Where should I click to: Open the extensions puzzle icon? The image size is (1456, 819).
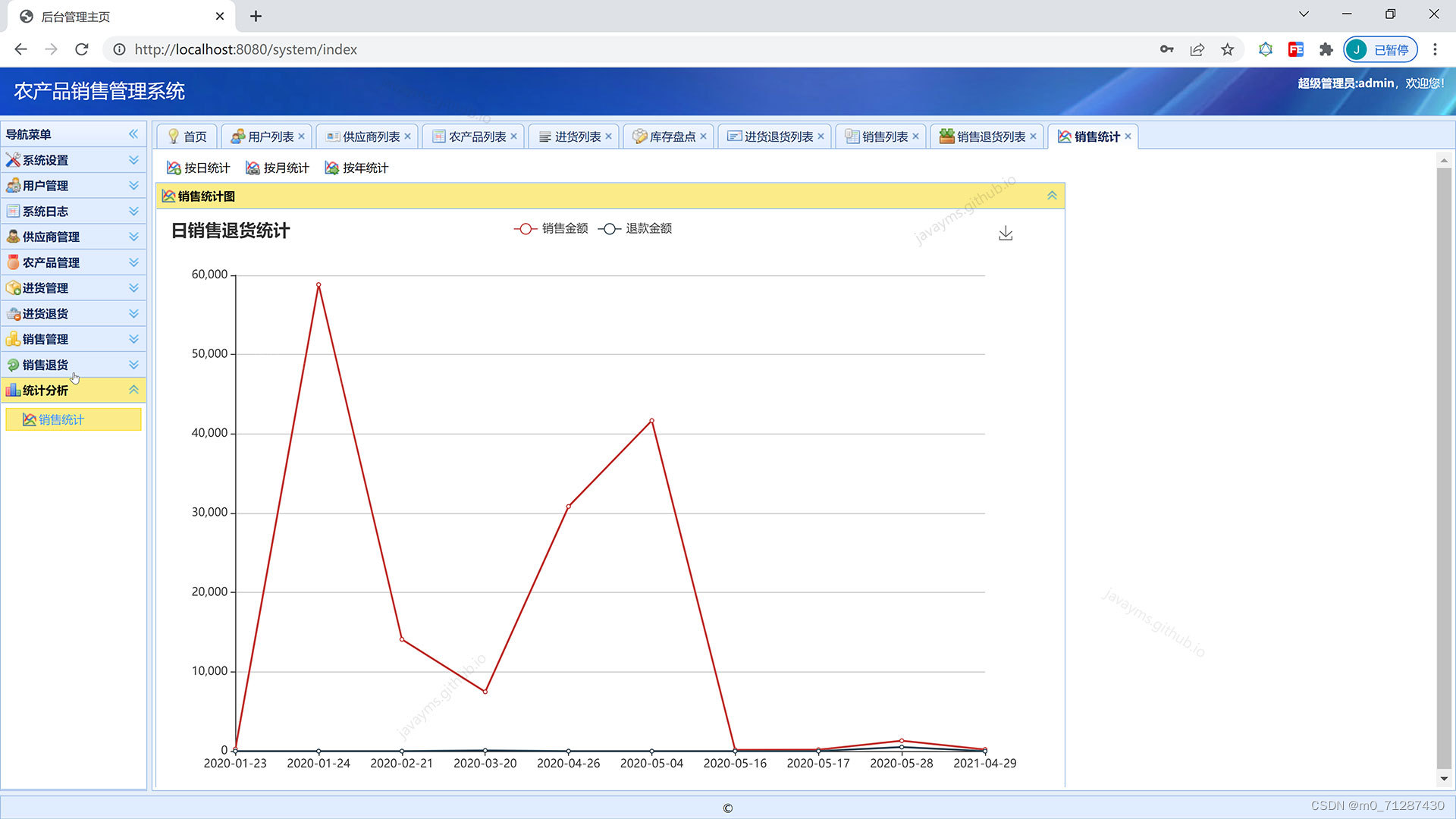[x=1326, y=50]
